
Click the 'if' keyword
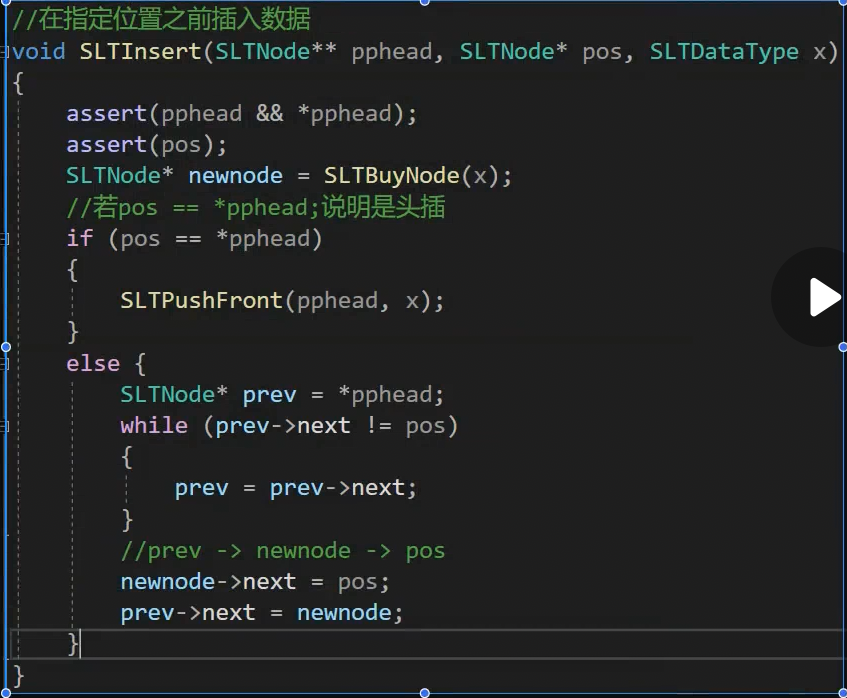click(x=79, y=238)
